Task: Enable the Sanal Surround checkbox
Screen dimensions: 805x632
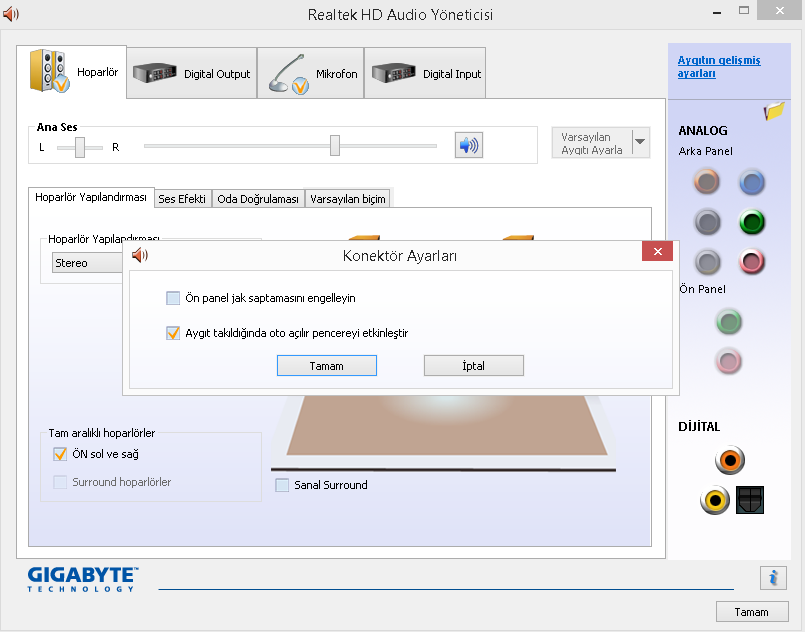Action: (x=282, y=485)
